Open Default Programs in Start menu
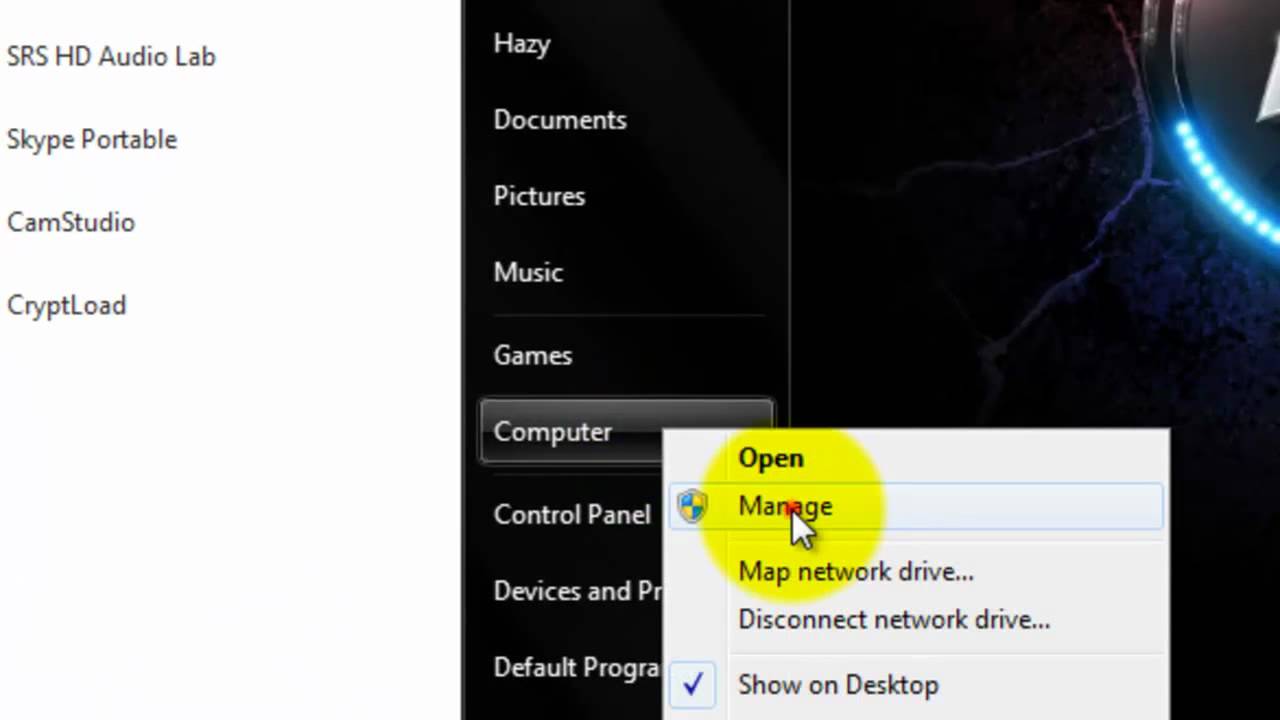Screen dimensions: 1280x720 pos(577,667)
